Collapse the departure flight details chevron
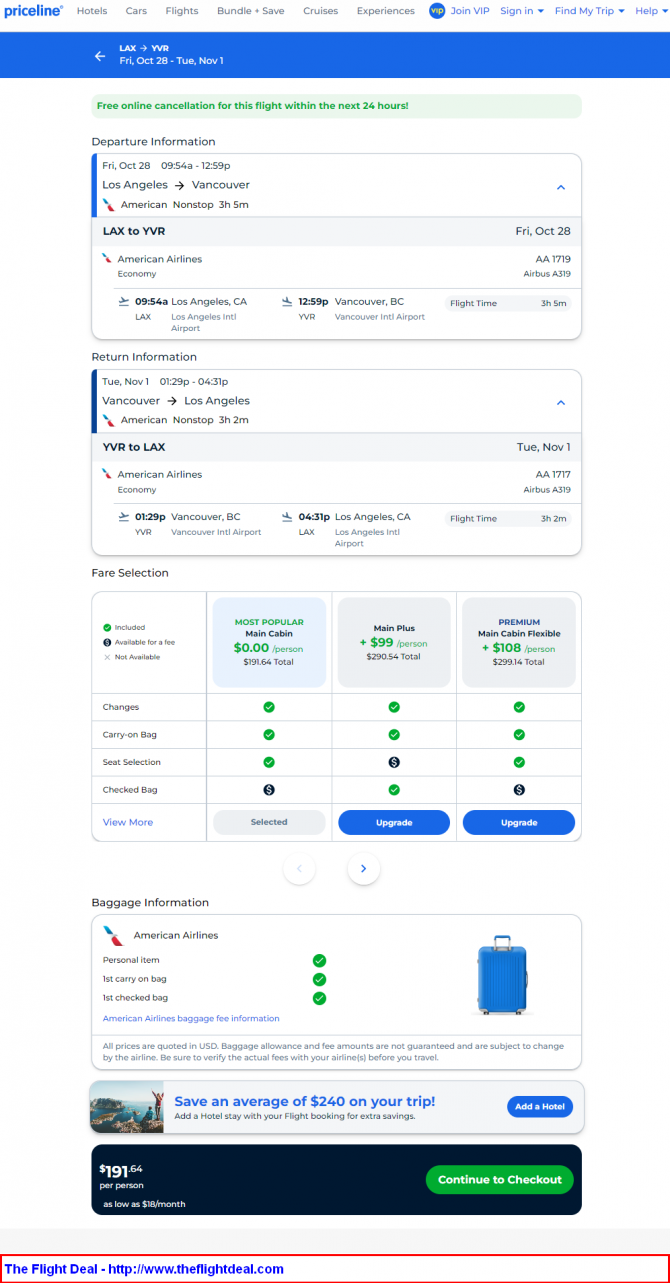This screenshot has width=670, height=1283. [561, 187]
